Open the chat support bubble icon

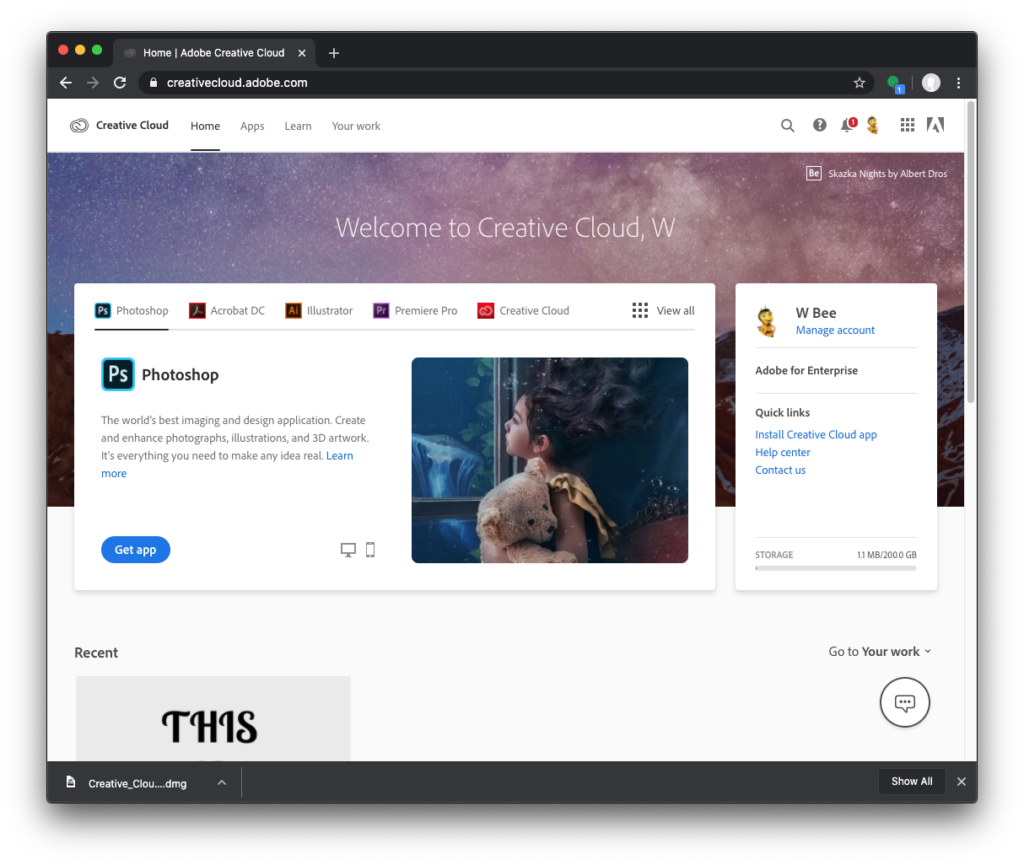click(x=904, y=702)
